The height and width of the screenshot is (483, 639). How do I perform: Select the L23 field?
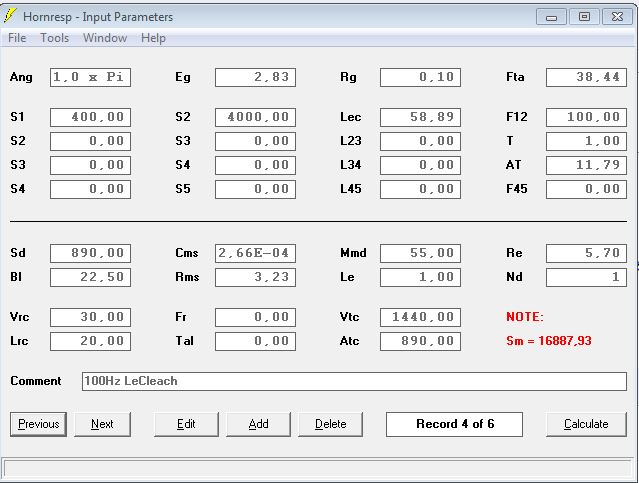click(x=421, y=141)
